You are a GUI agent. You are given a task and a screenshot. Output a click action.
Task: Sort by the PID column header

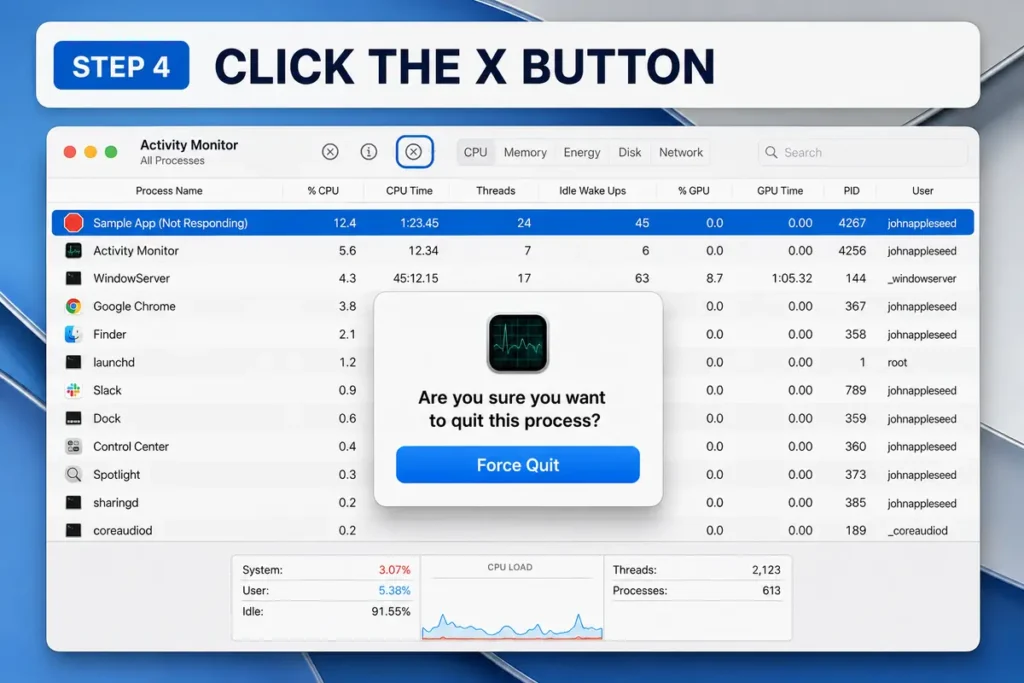point(851,191)
